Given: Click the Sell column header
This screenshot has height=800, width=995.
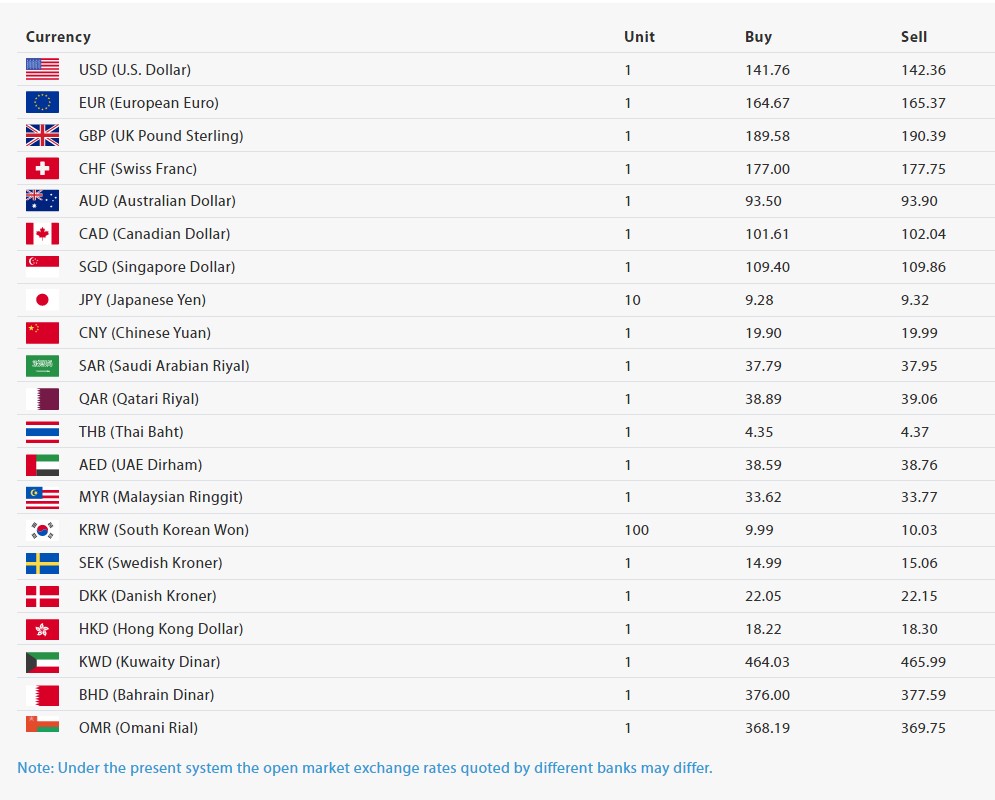Looking at the screenshot, I should point(913,37).
